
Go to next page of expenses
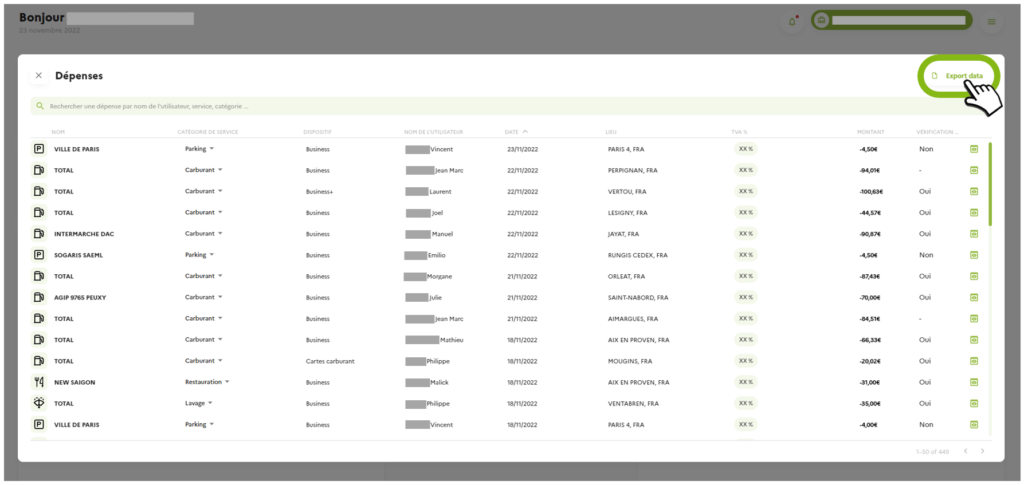click(x=982, y=451)
